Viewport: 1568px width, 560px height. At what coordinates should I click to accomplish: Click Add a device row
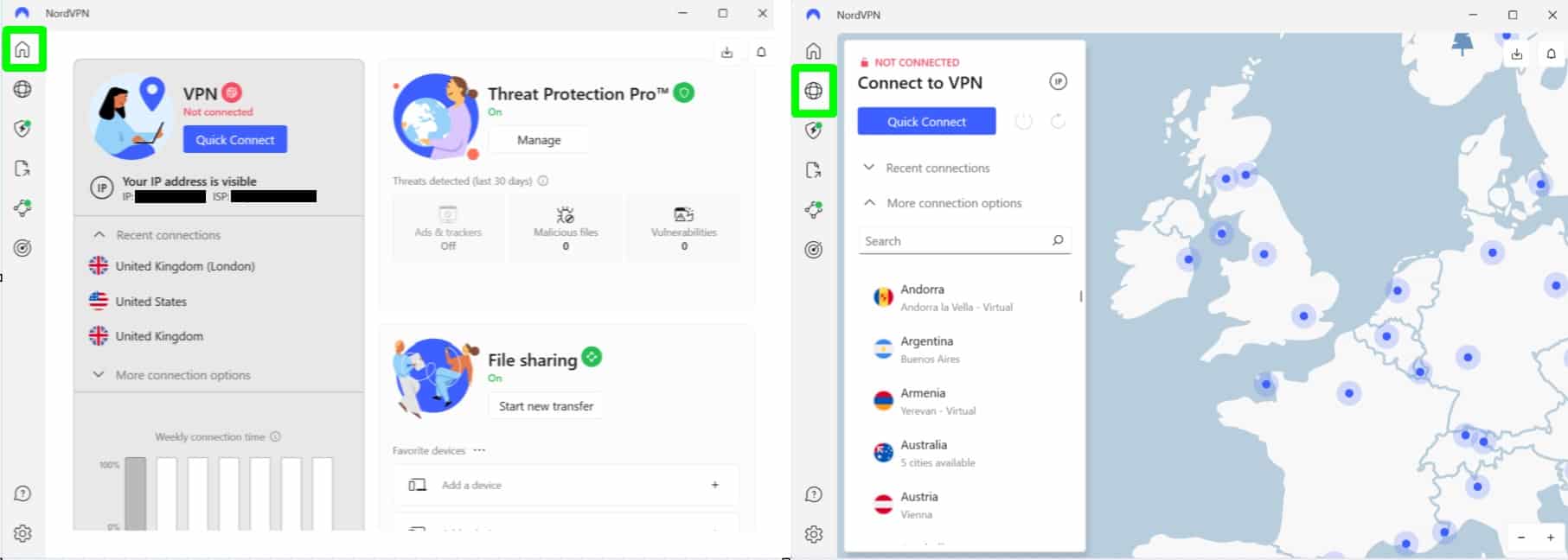[x=566, y=485]
